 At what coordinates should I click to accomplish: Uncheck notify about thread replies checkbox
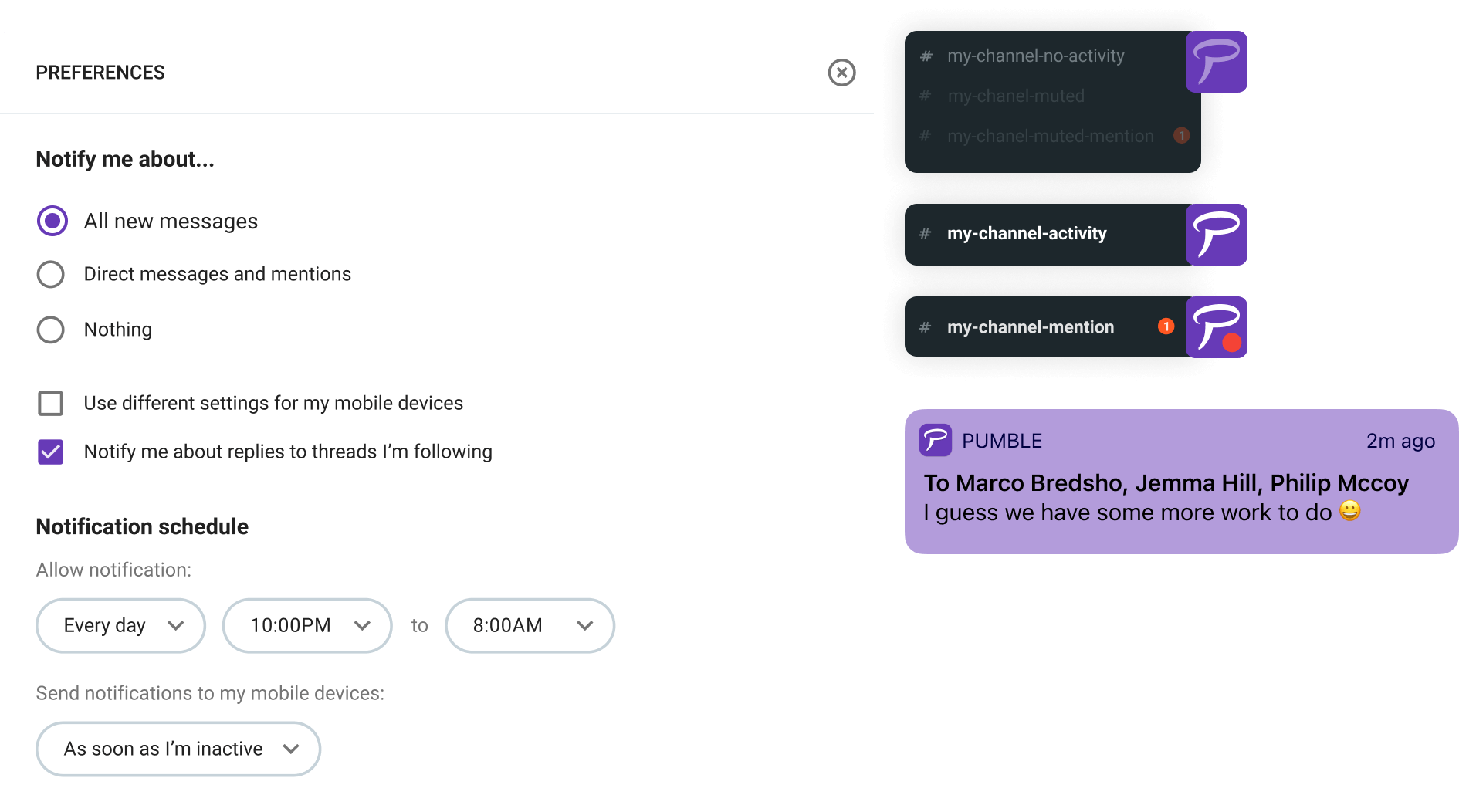51,452
